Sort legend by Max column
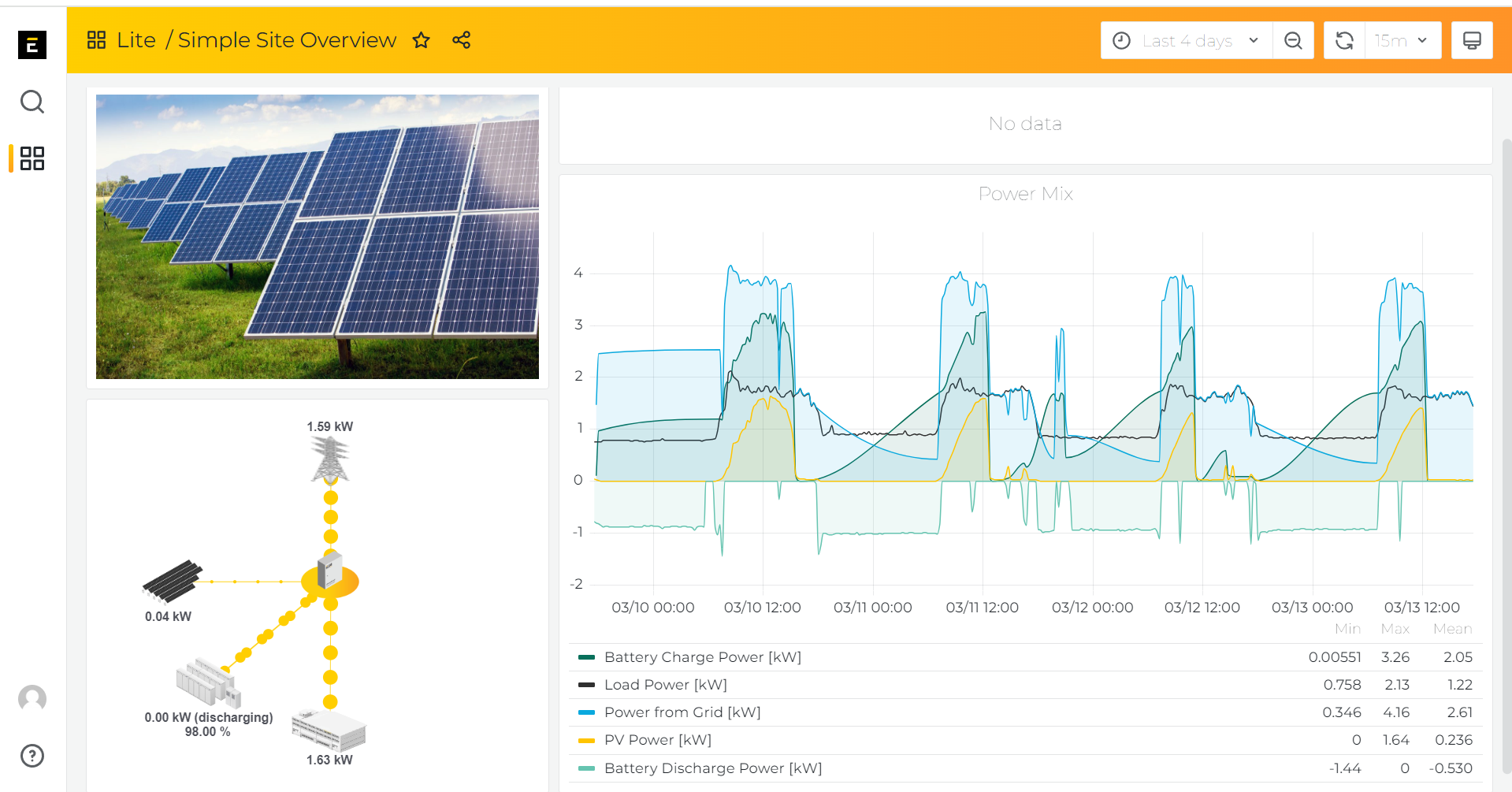The image size is (1512, 792). tap(1395, 629)
